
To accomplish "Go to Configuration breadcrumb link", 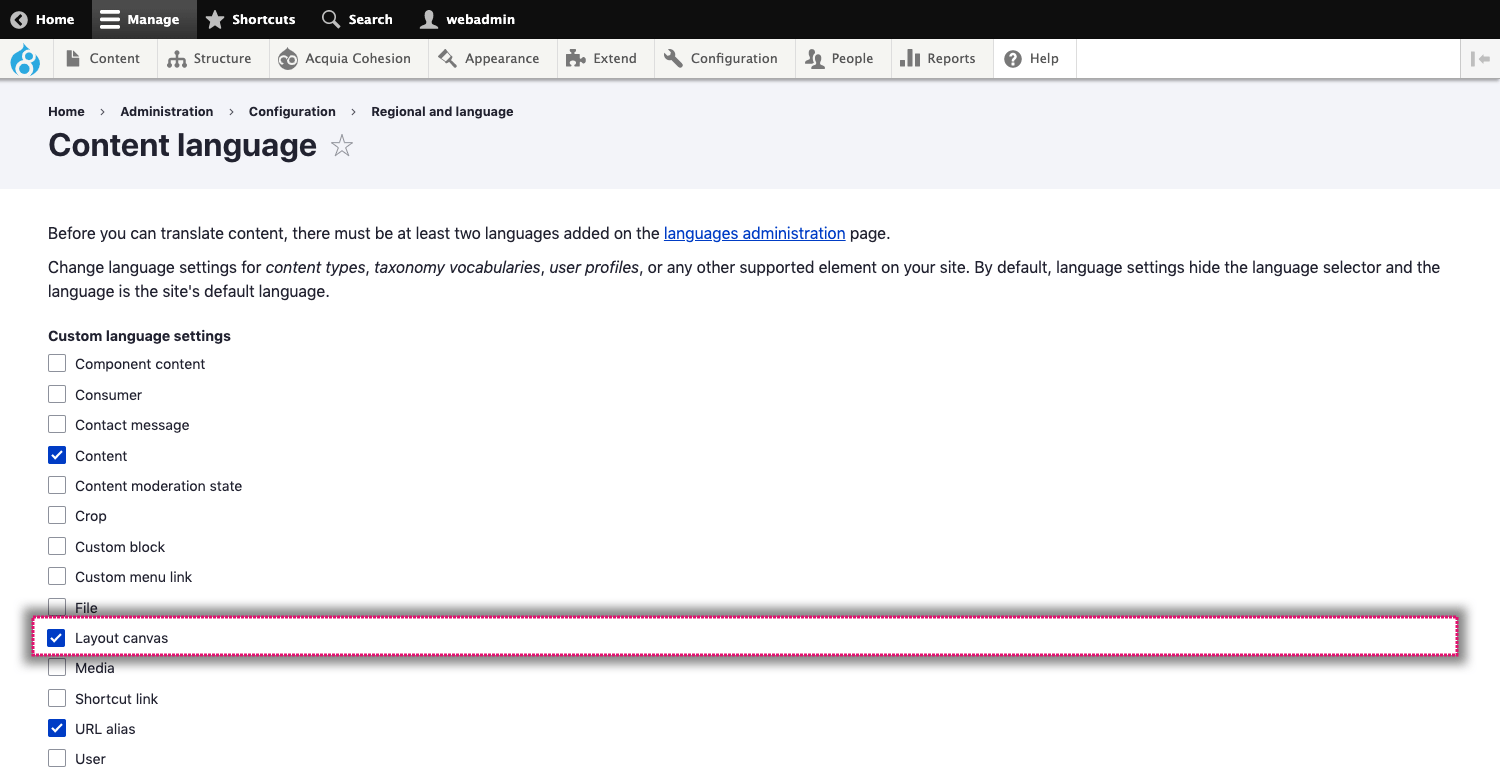I will pos(292,111).
